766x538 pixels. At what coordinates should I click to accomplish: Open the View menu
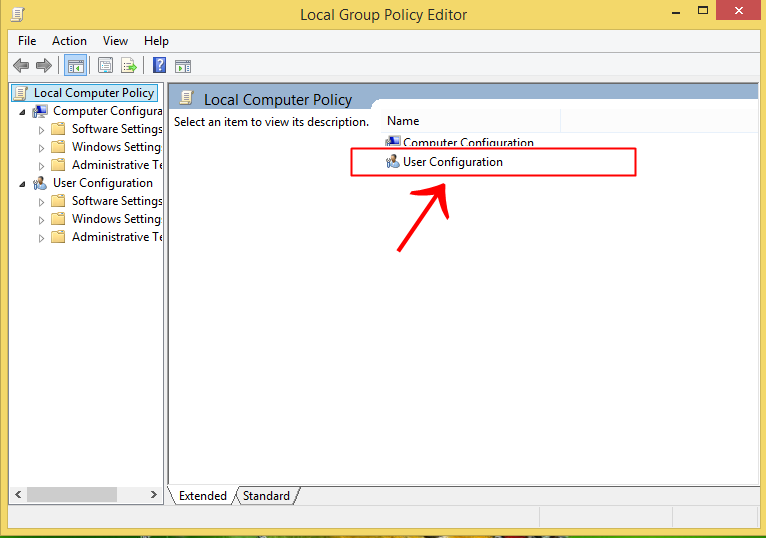tap(115, 41)
